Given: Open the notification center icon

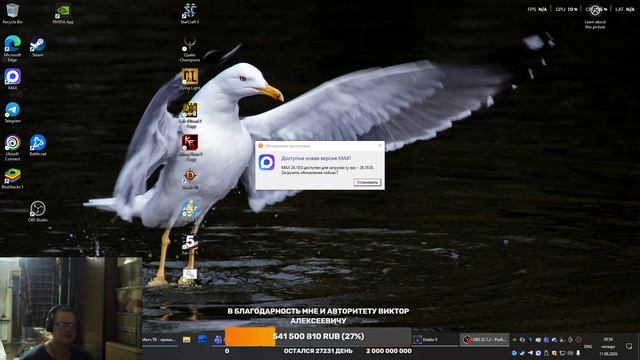Looking at the screenshot, I should coord(629,346).
